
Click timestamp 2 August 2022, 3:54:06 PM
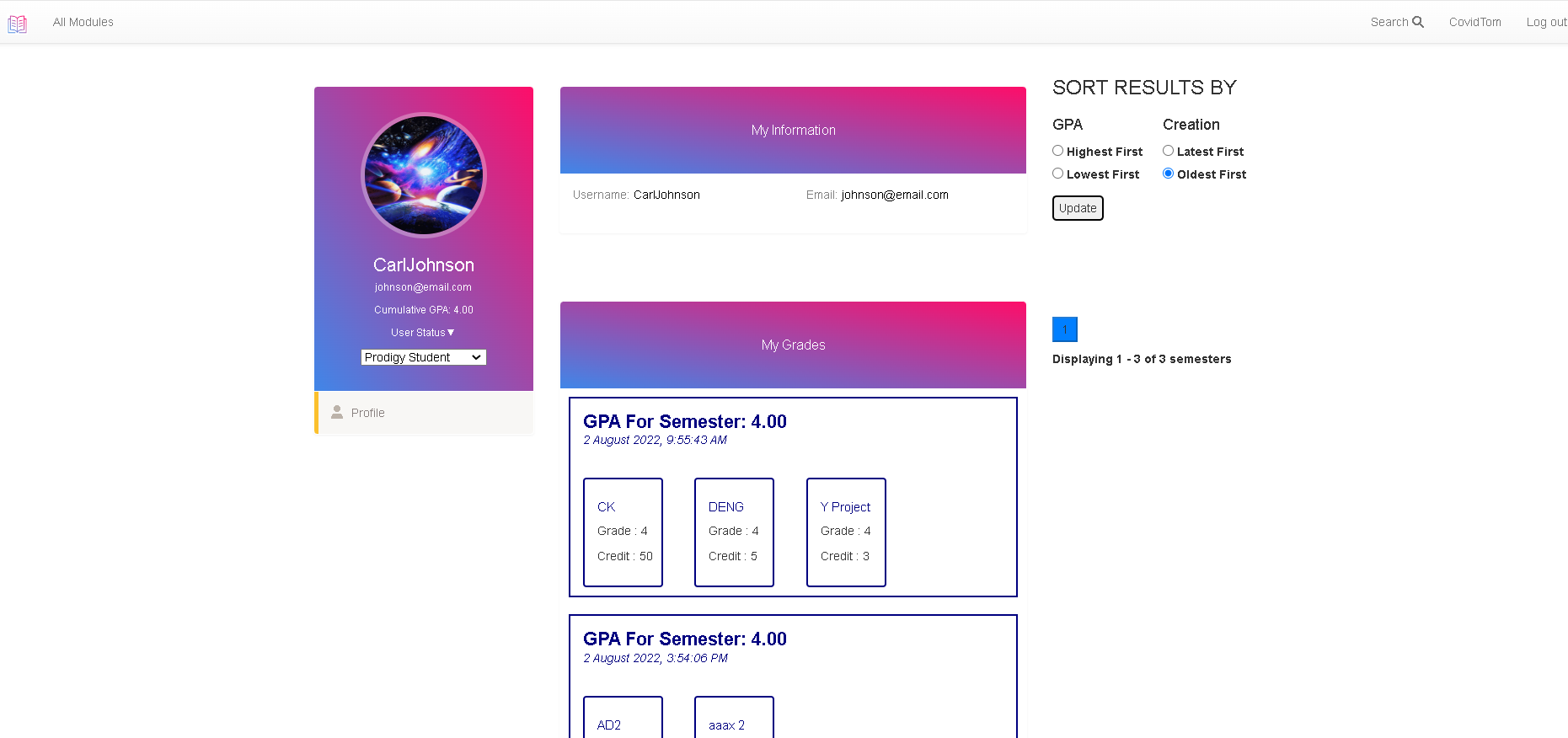coord(656,658)
